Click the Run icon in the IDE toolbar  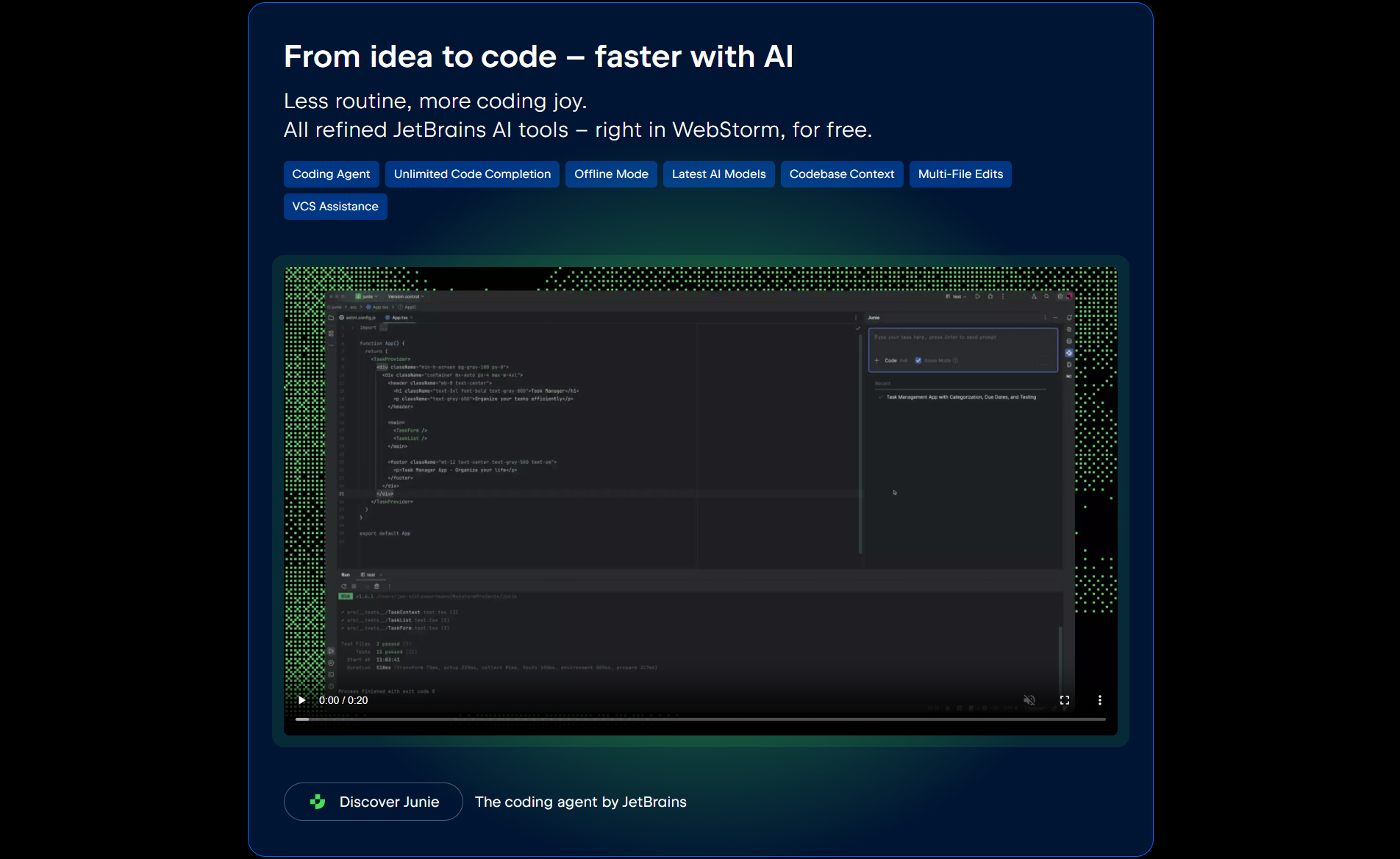pyautogui.click(x=978, y=297)
